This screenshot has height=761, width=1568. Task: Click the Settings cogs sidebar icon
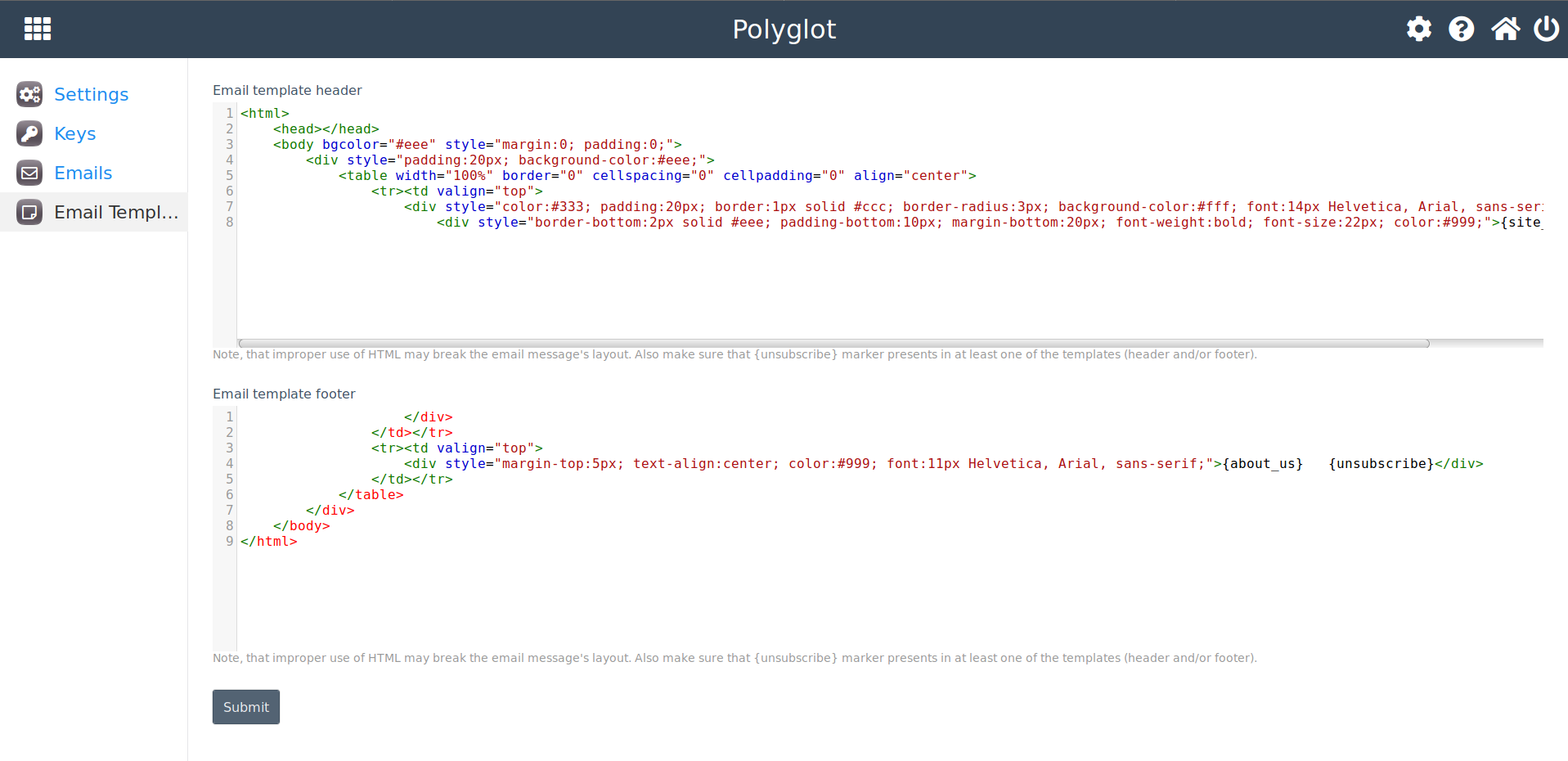(29, 94)
